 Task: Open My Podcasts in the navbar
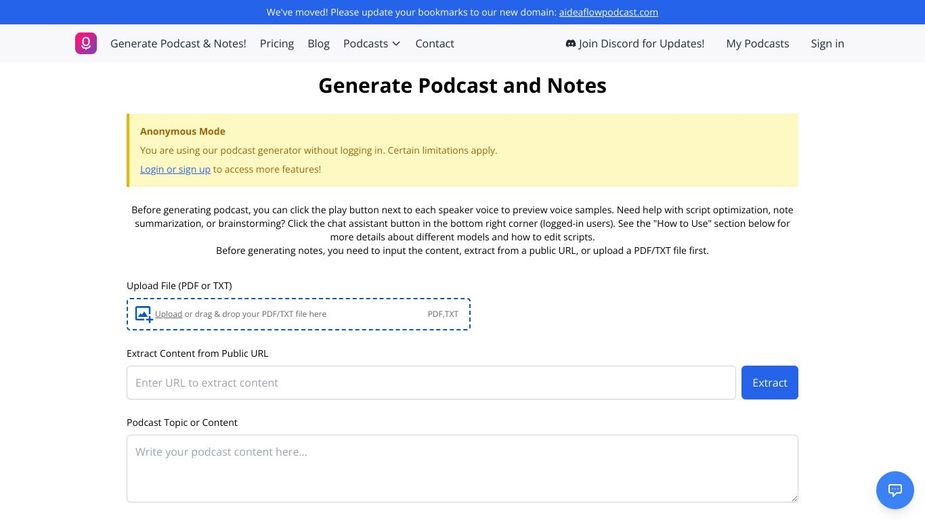coord(757,44)
